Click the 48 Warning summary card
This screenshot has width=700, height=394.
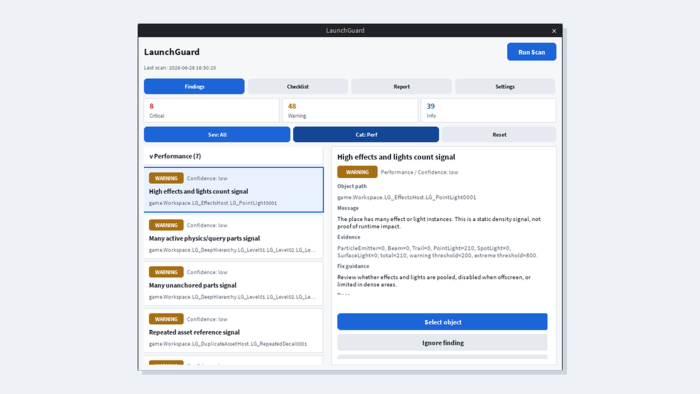(x=350, y=110)
